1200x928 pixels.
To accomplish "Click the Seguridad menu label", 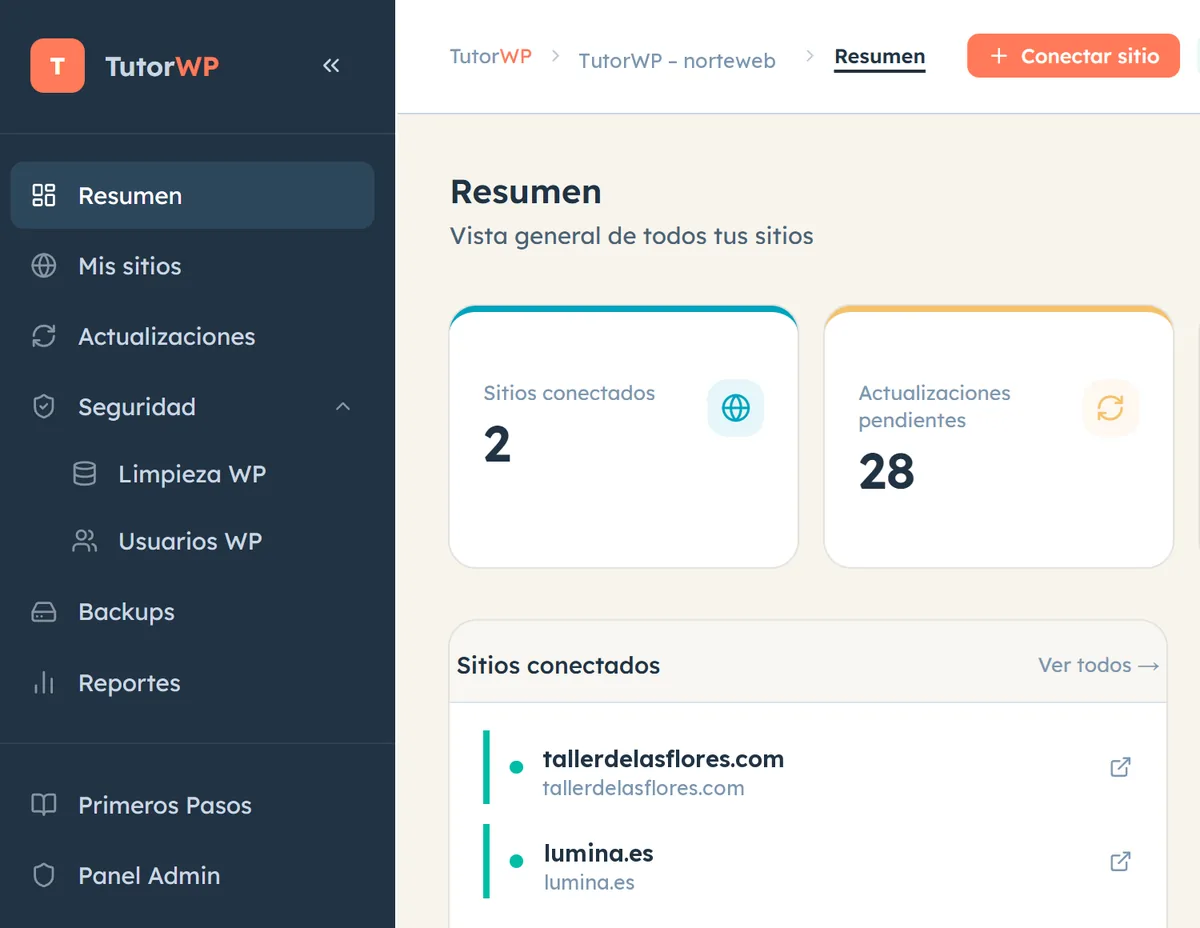I will (x=137, y=407).
